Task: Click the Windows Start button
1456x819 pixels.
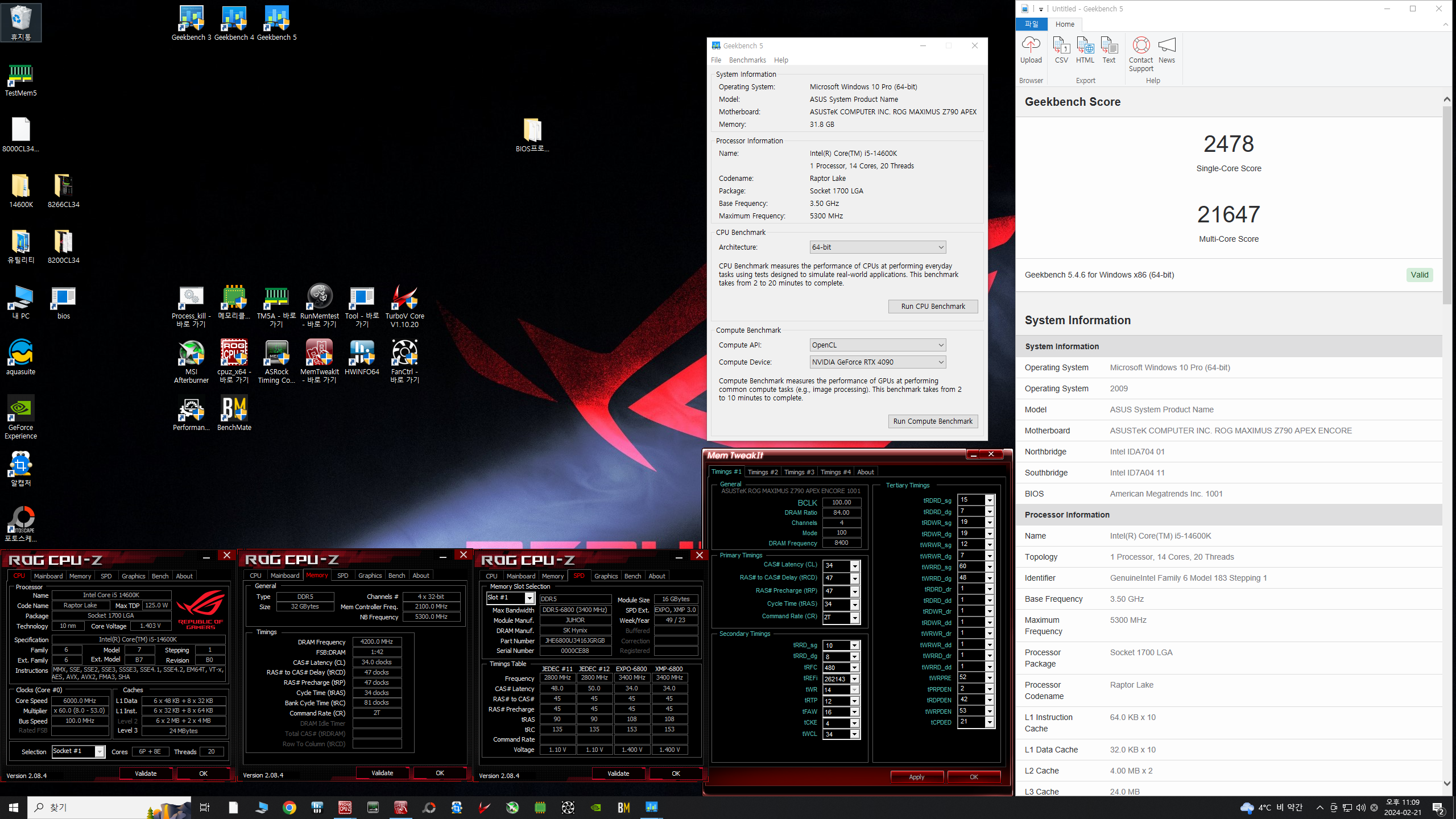Action: [14, 808]
